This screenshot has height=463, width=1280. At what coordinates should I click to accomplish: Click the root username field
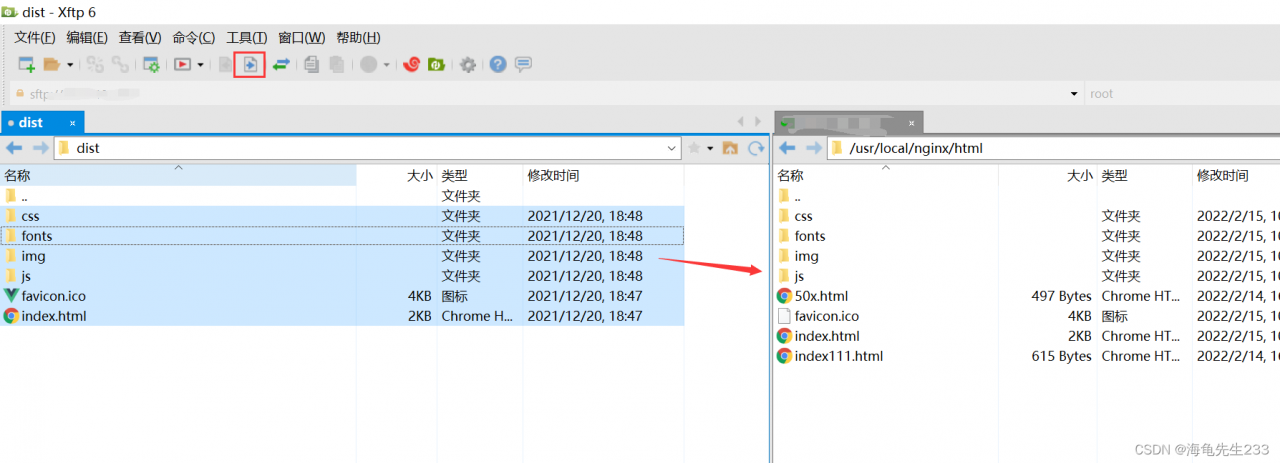coord(1182,94)
